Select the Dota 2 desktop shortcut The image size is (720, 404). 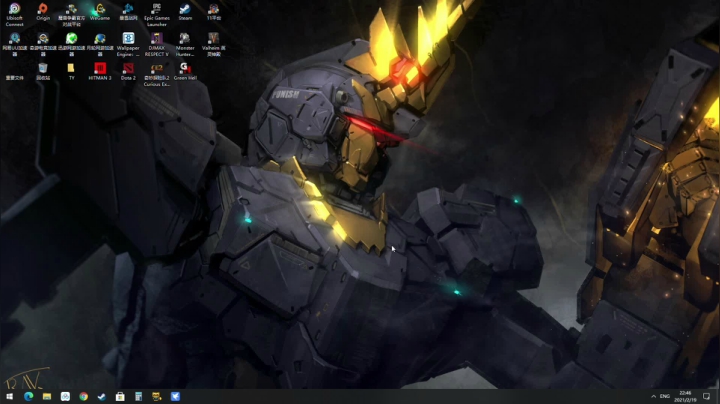pyautogui.click(x=128, y=71)
